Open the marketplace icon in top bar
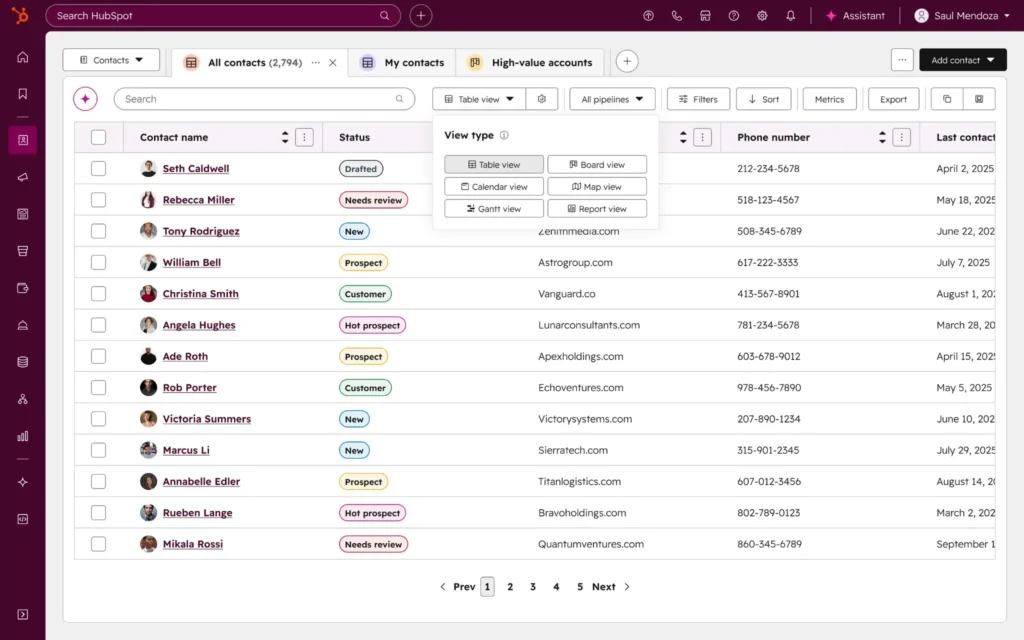Screen dimensions: 1024x640 click(x=705, y=16)
